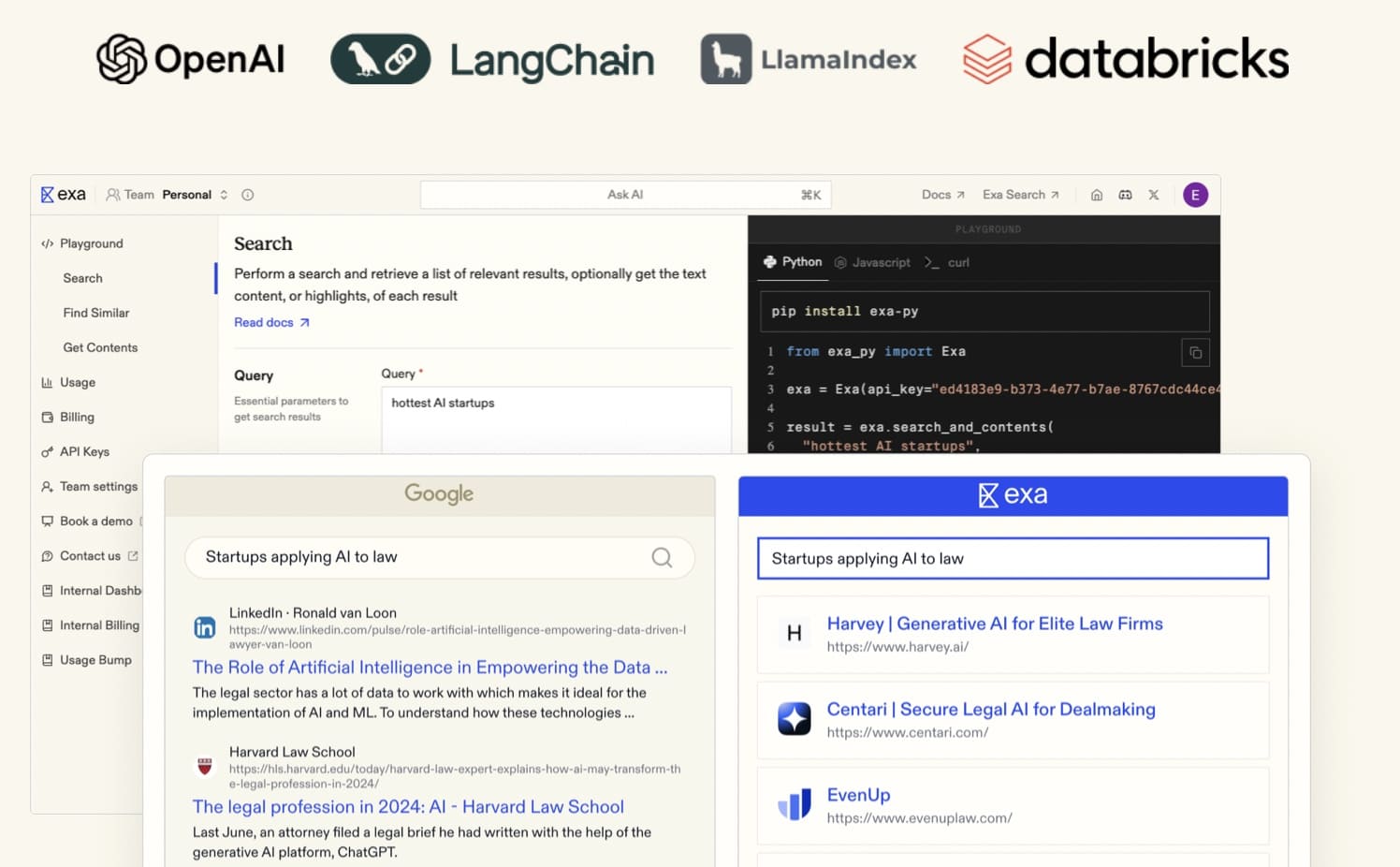The width and height of the screenshot is (1400, 867).
Task: Click the exa search box query
Action: [1013, 558]
